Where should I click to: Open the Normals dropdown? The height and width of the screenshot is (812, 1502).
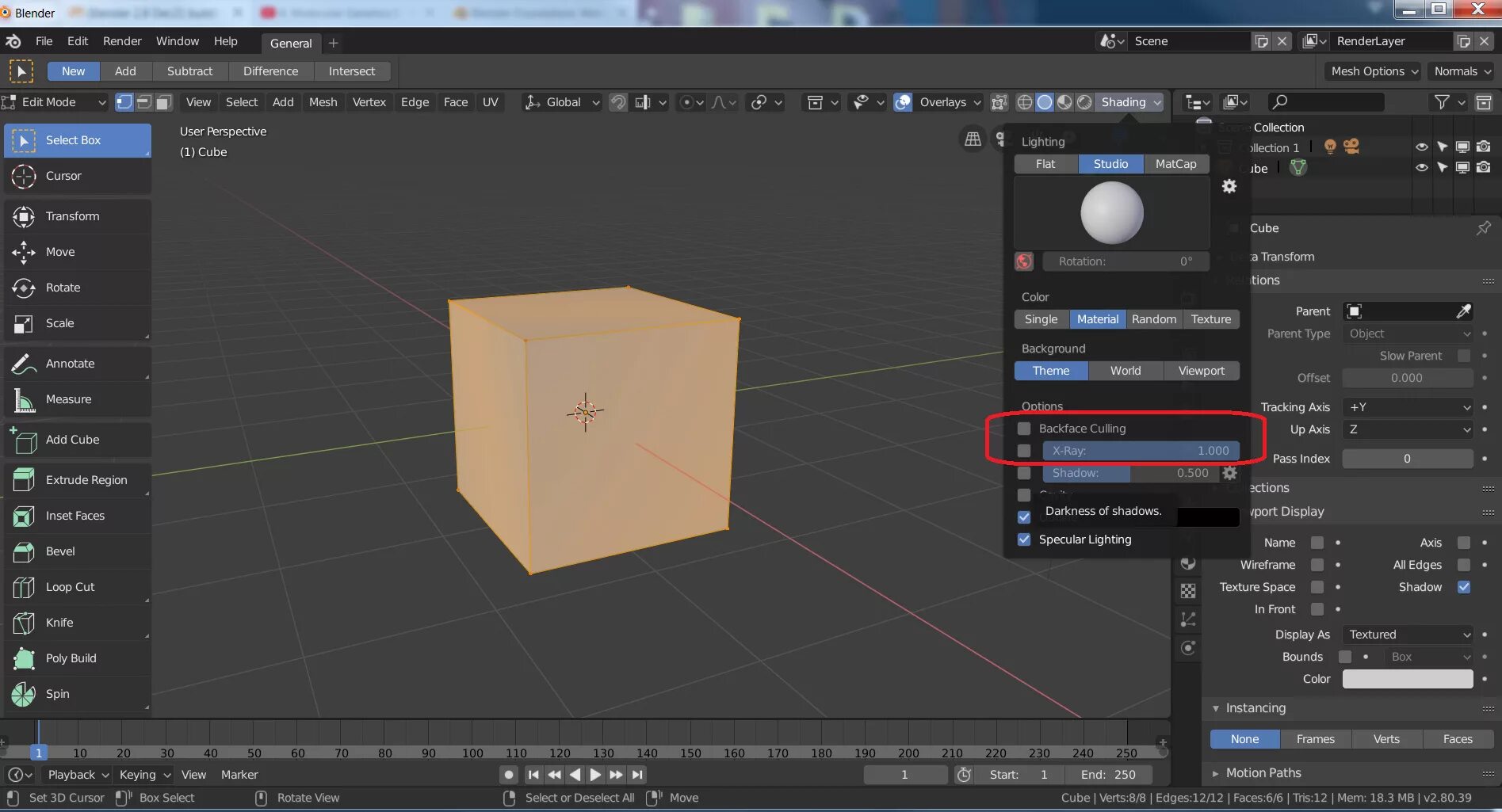(x=1462, y=71)
